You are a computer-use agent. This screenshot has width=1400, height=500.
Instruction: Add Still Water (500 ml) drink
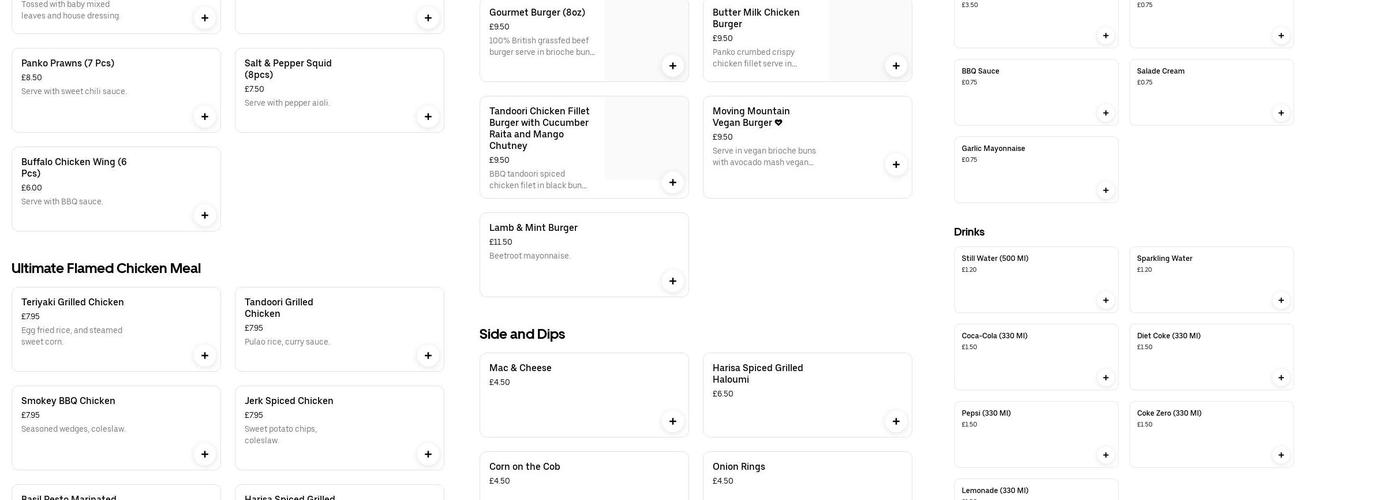[x=1106, y=301]
